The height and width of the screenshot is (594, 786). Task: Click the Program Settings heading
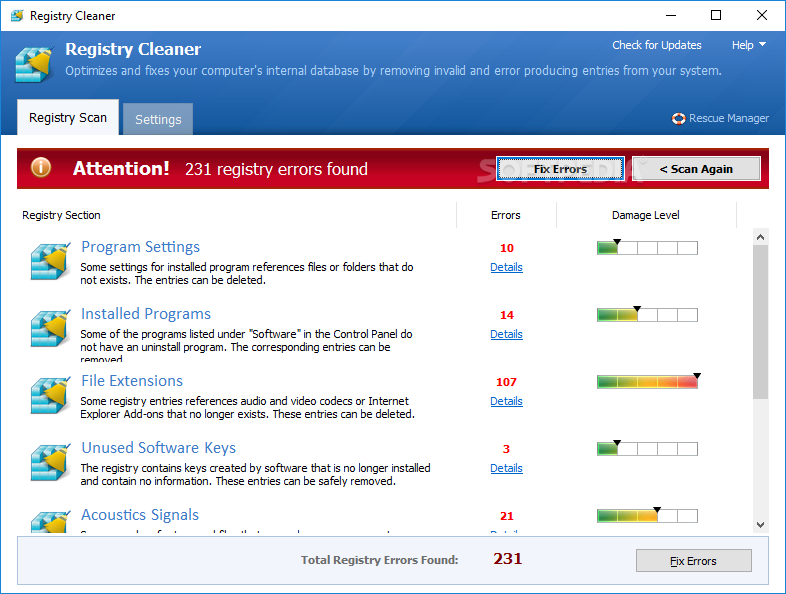click(140, 247)
